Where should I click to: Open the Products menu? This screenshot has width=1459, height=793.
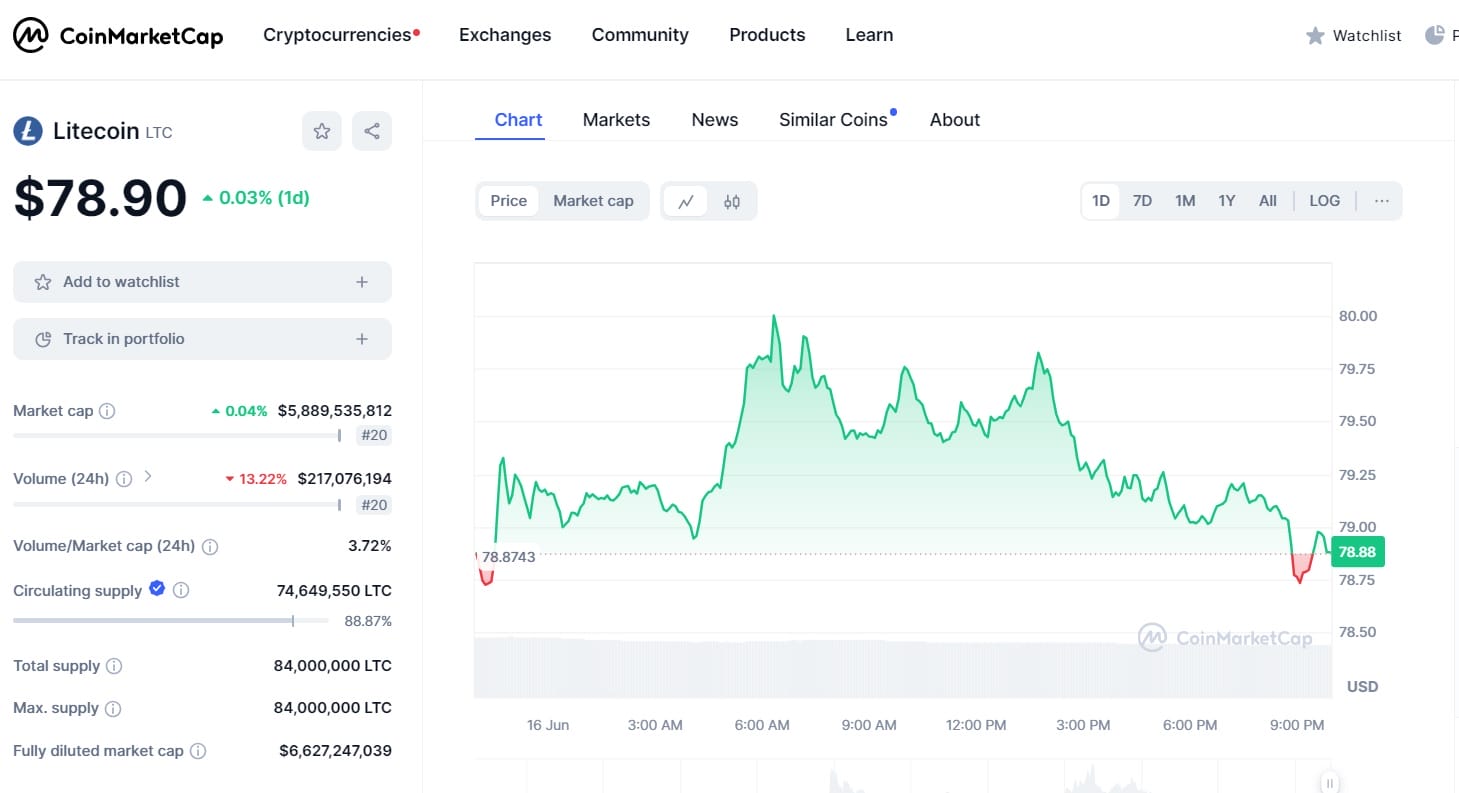767,35
